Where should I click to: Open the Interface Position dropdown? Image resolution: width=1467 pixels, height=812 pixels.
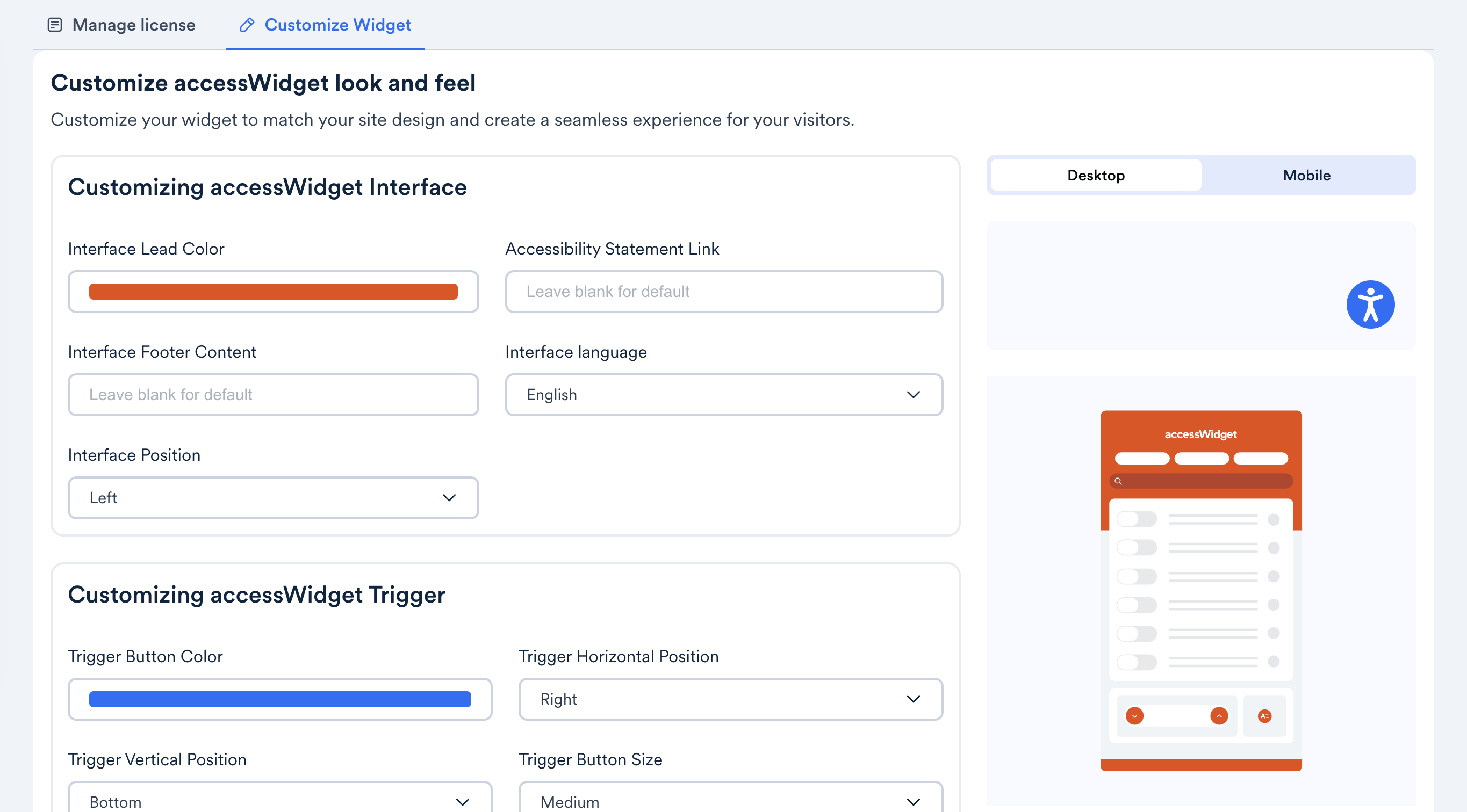tap(273, 497)
